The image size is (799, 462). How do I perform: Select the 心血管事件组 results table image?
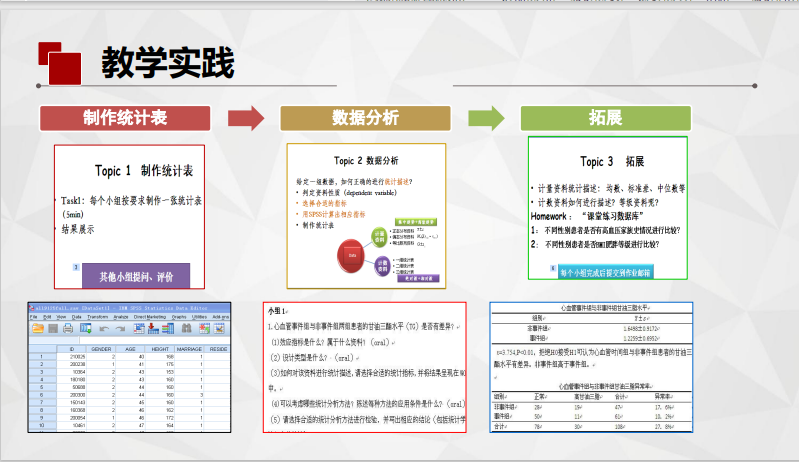[x=591, y=367]
